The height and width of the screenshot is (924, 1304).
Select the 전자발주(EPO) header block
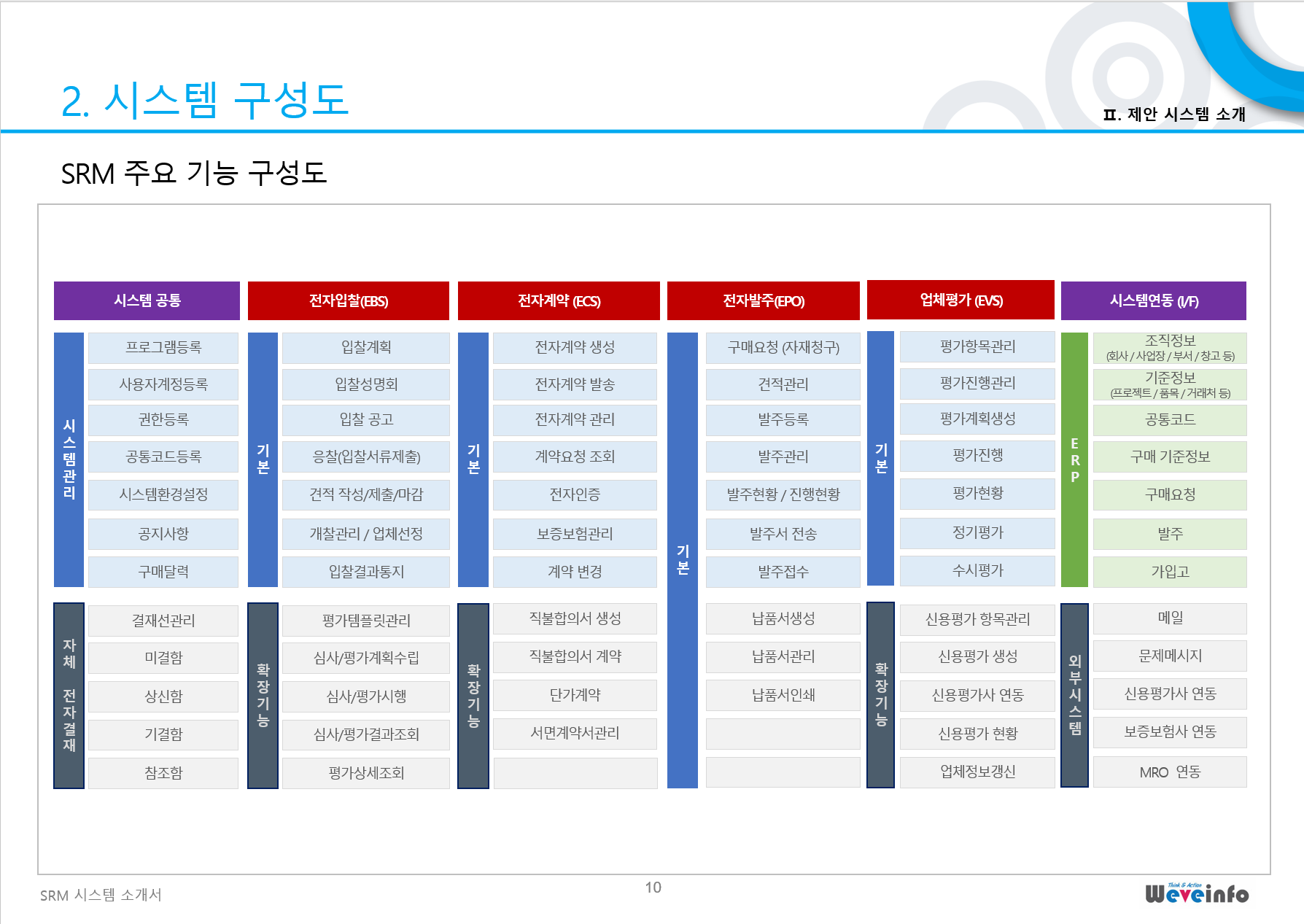click(x=764, y=300)
